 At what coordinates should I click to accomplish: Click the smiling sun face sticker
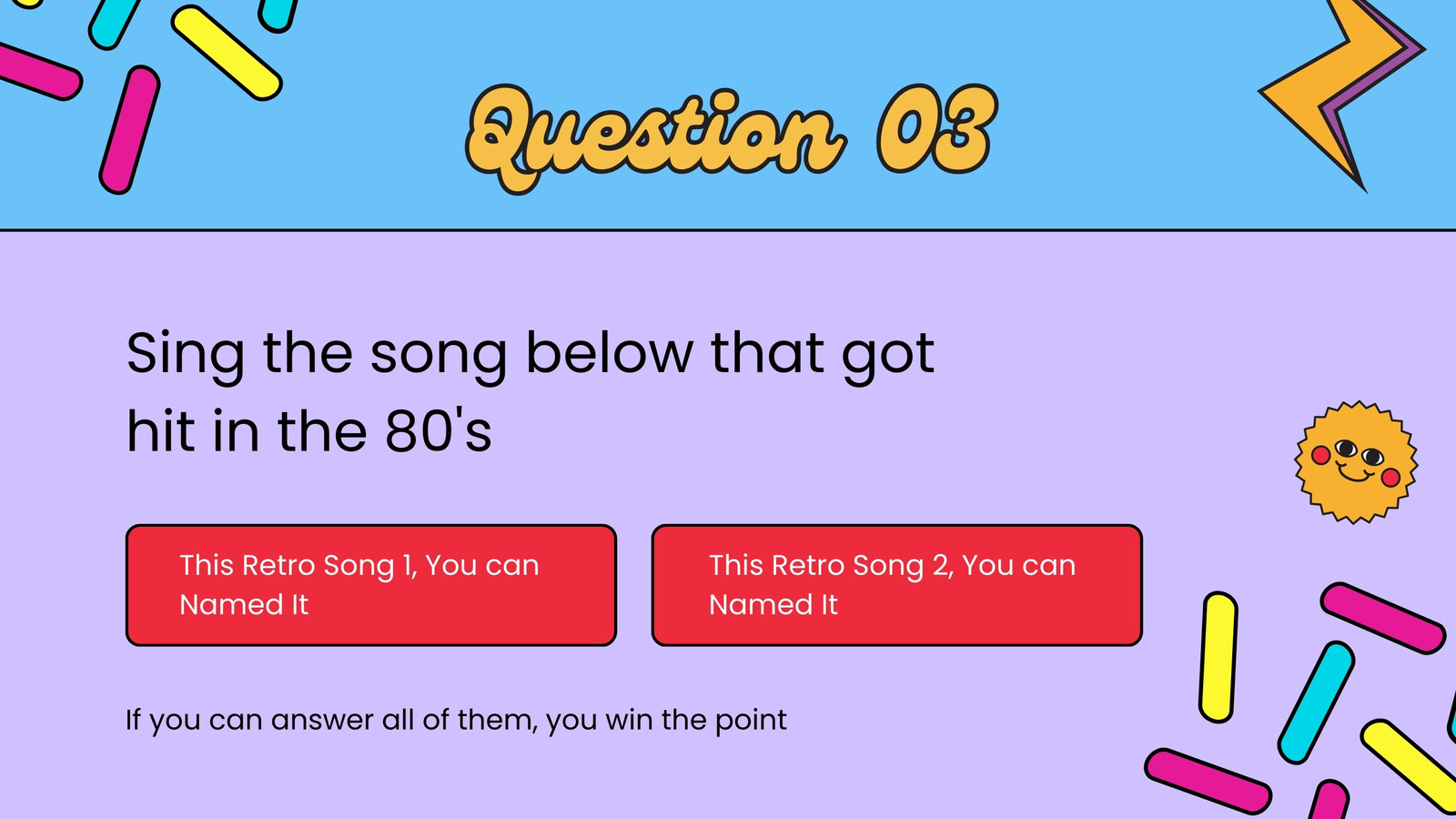coord(1356,462)
